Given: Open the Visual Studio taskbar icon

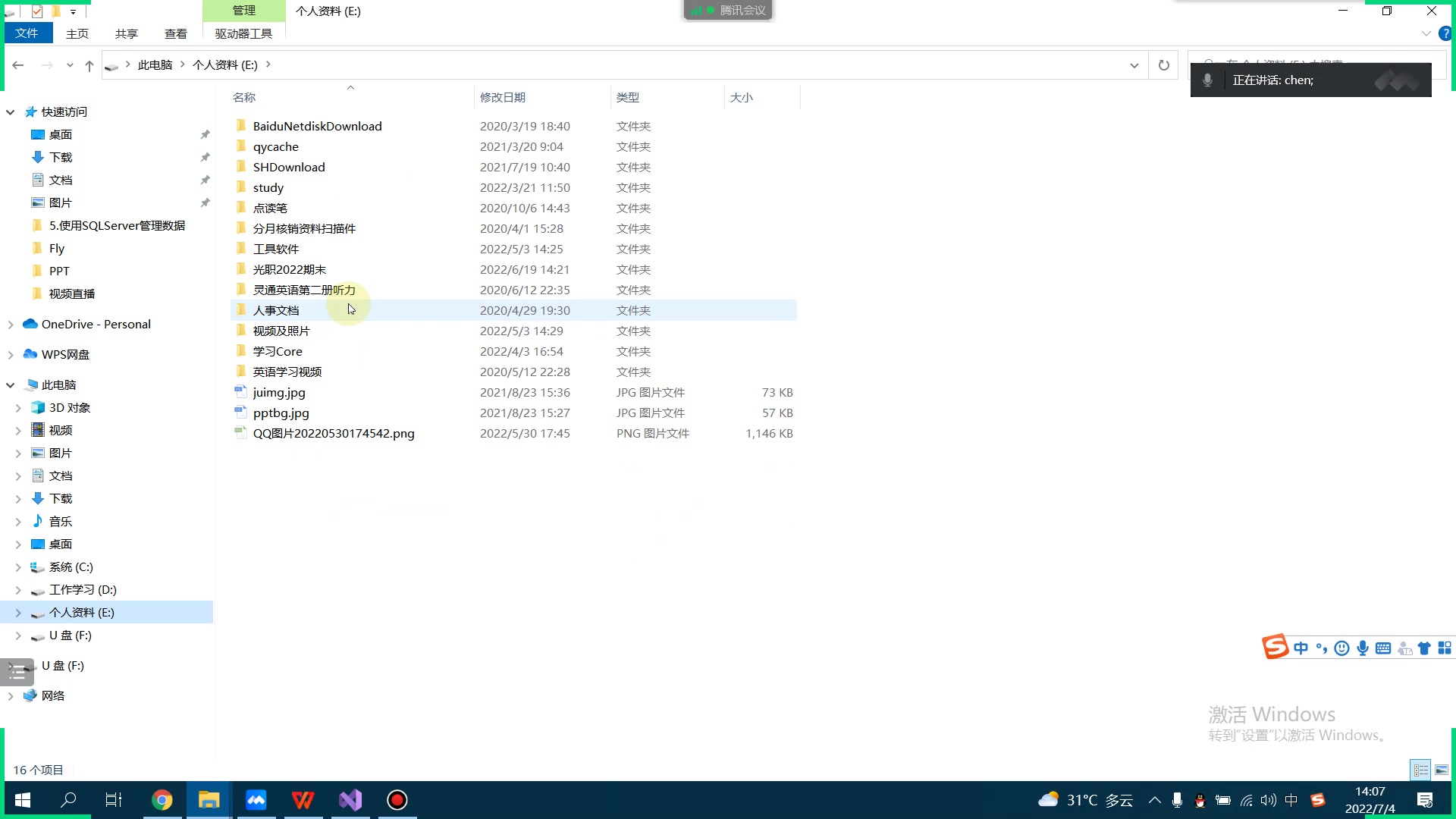Looking at the screenshot, I should pos(350,800).
